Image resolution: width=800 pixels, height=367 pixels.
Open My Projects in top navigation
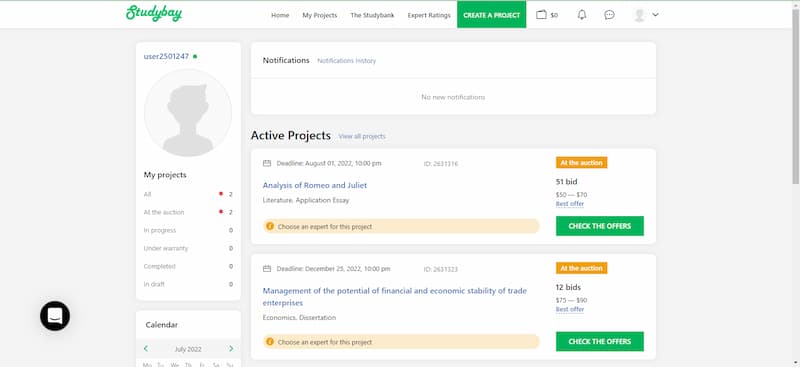(320, 15)
